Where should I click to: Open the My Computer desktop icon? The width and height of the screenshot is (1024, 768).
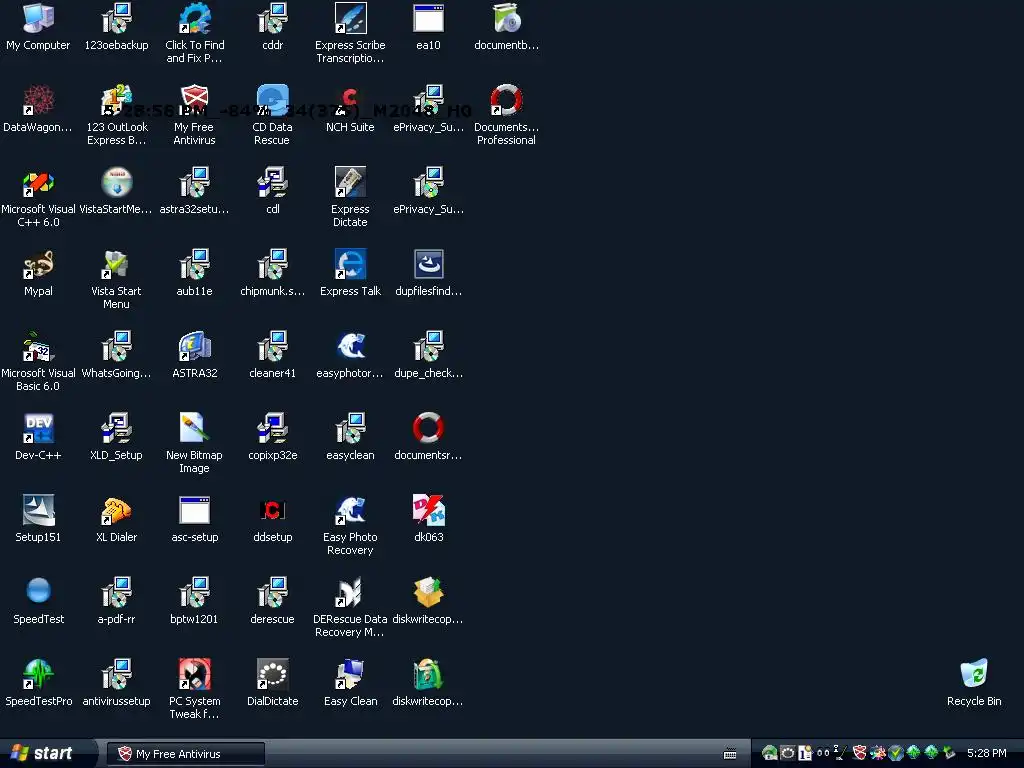38,27
